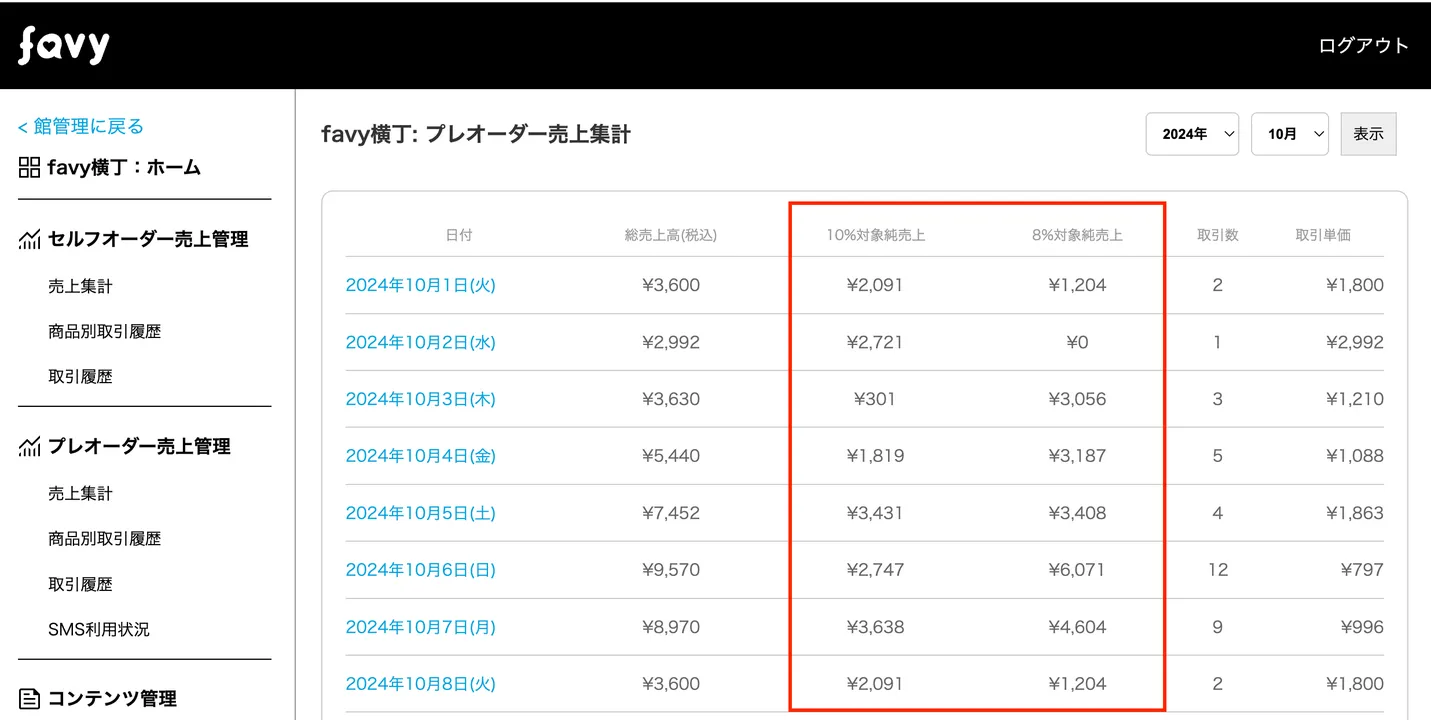The width and height of the screenshot is (1431, 720).
Task: Click the コンテンツ管理 section heading
Action: click(112, 698)
